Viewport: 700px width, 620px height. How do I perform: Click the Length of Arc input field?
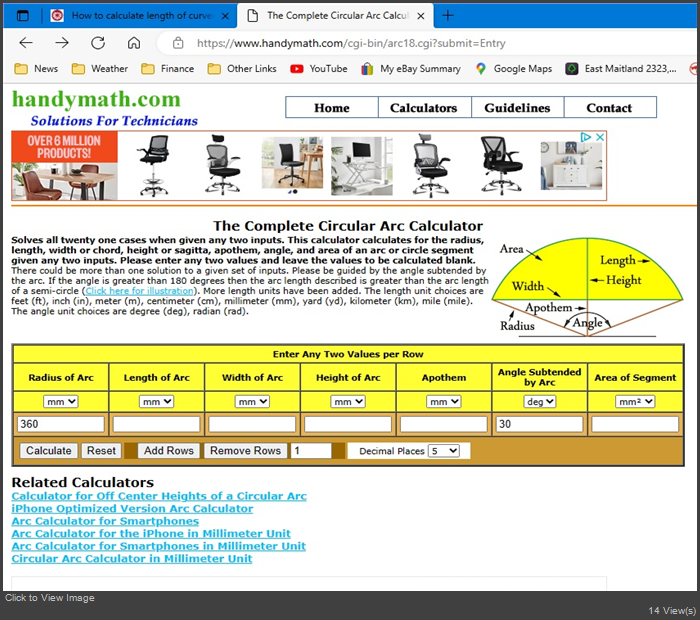tap(156, 424)
